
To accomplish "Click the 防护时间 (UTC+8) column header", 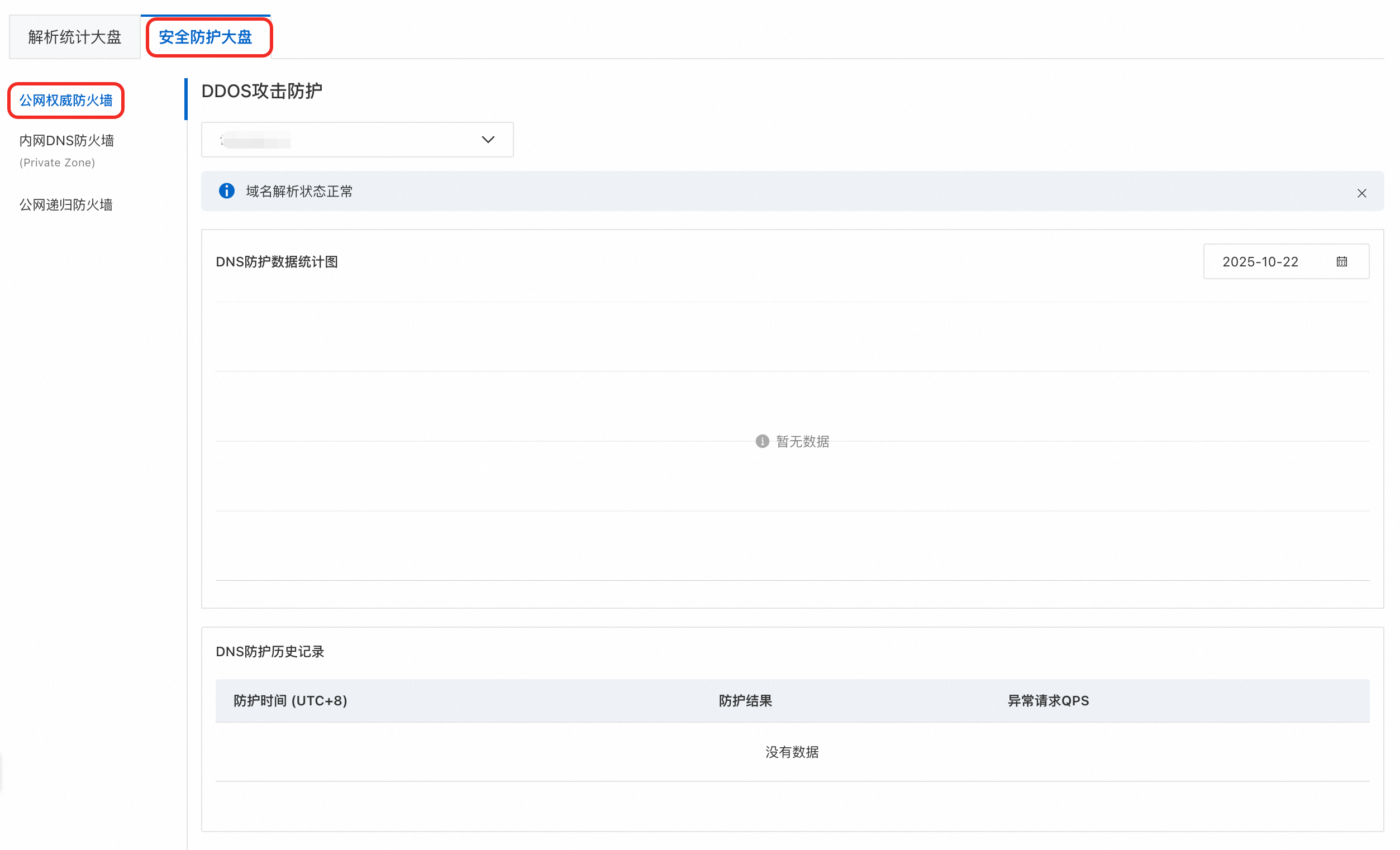I will (291, 700).
